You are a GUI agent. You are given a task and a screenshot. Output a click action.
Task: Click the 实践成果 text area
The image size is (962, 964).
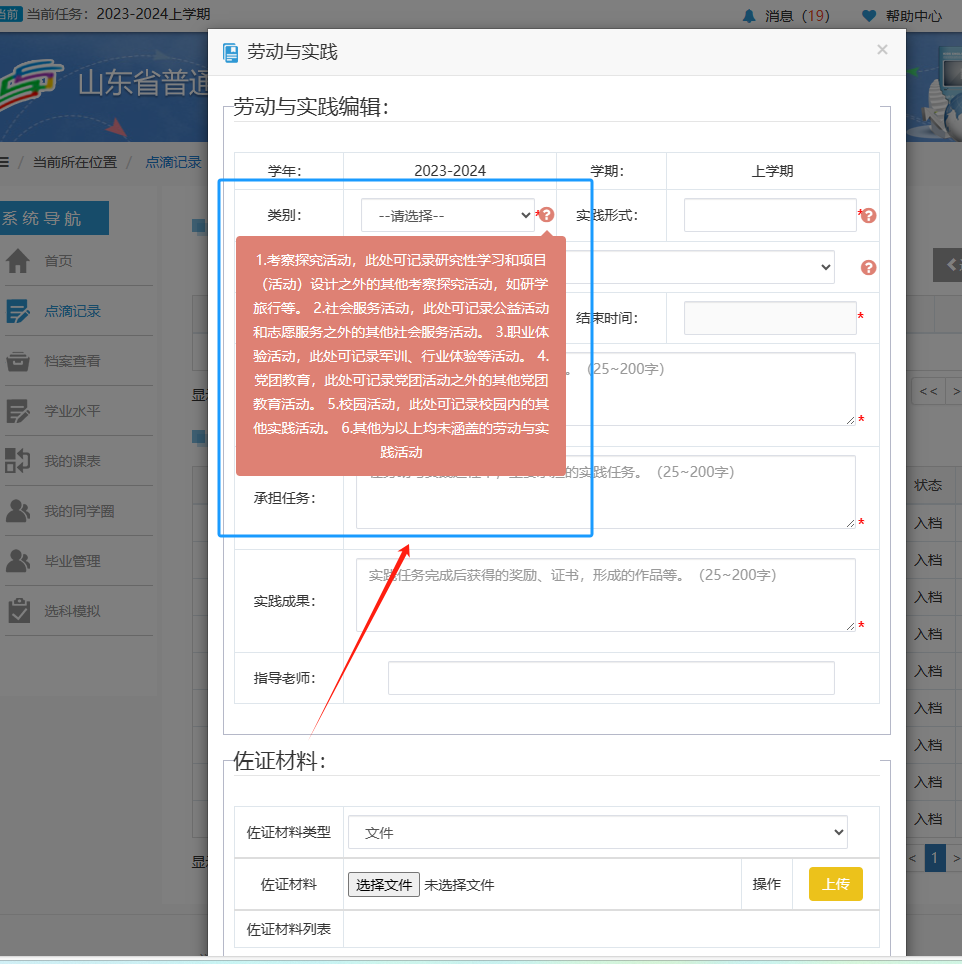coord(605,595)
